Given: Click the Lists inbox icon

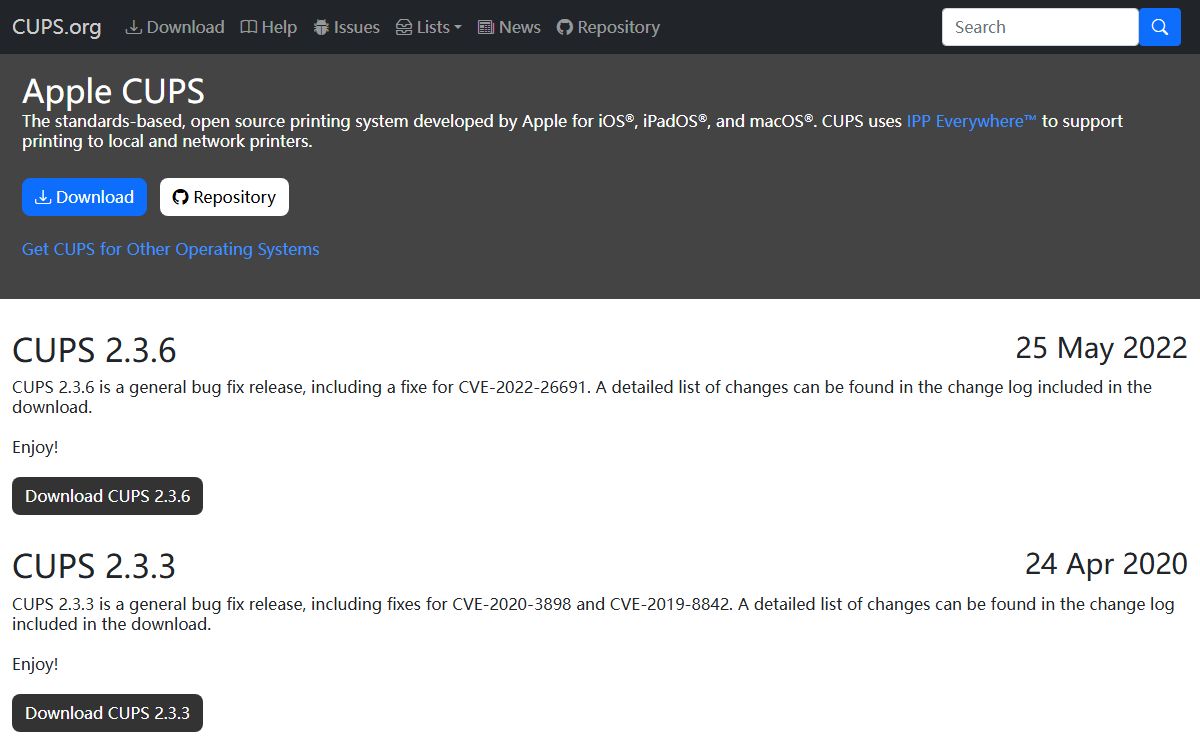Looking at the screenshot, I should point(404,27).
